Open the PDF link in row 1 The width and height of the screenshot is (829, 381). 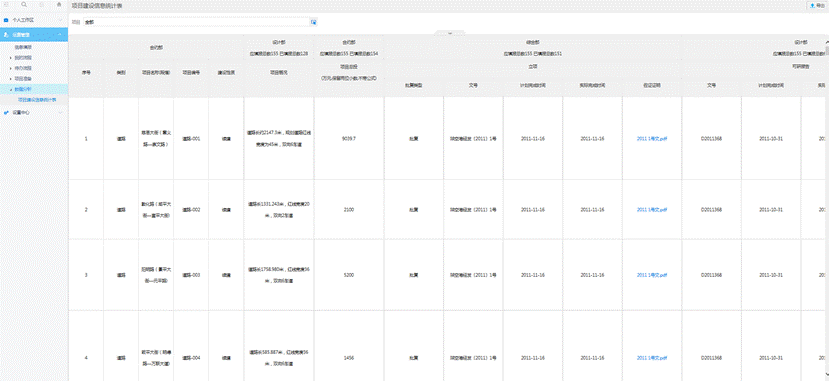coord(652,138)
